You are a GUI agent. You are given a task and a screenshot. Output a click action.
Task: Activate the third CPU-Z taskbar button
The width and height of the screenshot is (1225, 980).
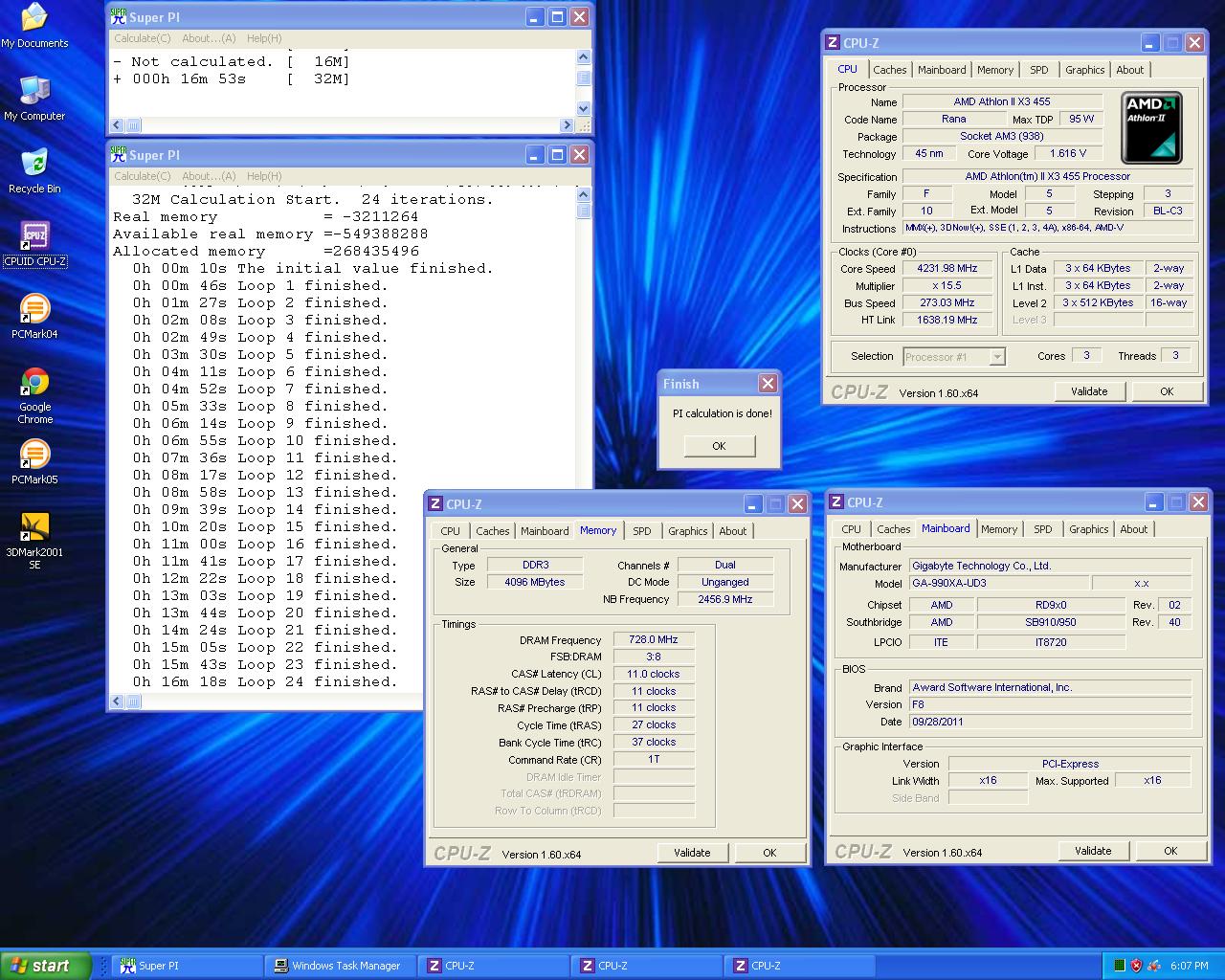800,966
